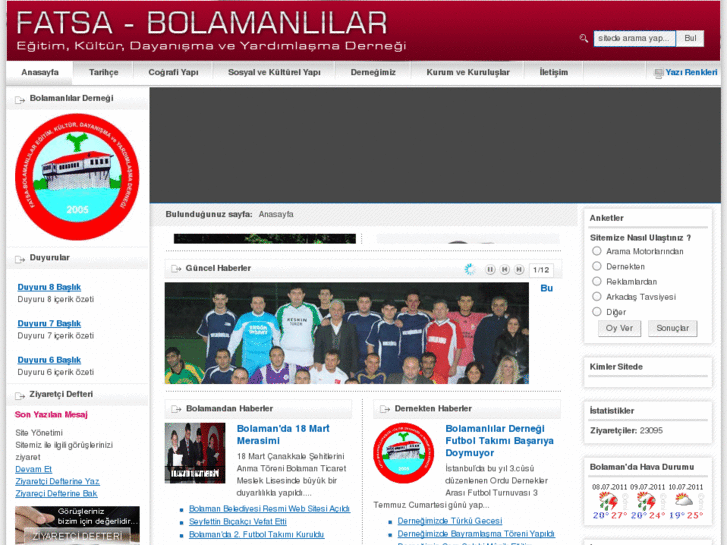Image resolution: width=727 pixels, height=545 pixels.
Task: Click the Güncel Haberler header arrow icon
Action: pyautogui.click(x=176, y=269)
